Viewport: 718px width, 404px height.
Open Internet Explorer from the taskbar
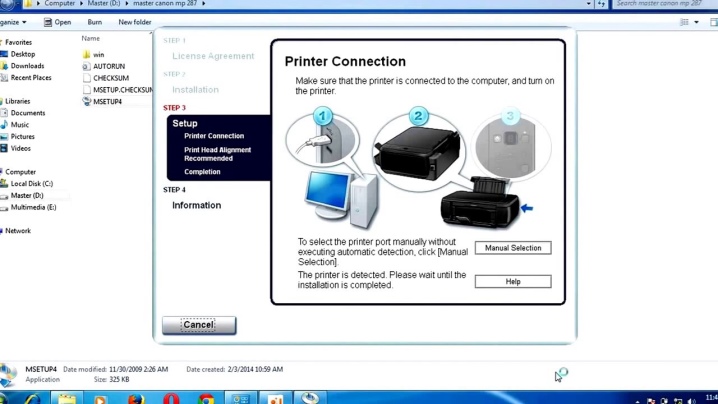(31, 399)
